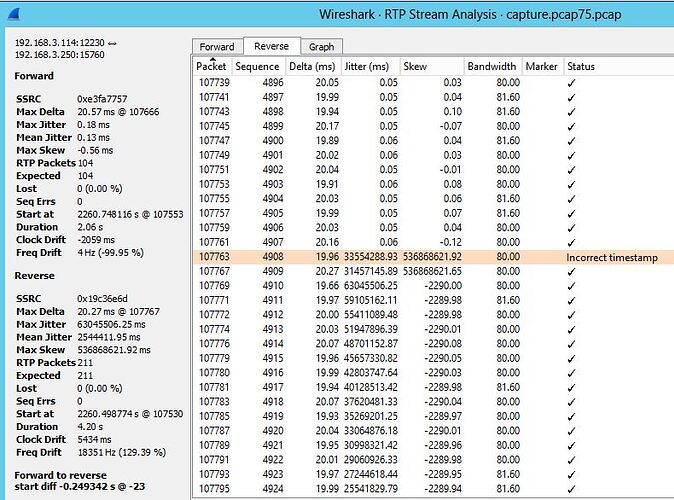
Task: Click sequence number 4898
Action: (x=273, y=112)
